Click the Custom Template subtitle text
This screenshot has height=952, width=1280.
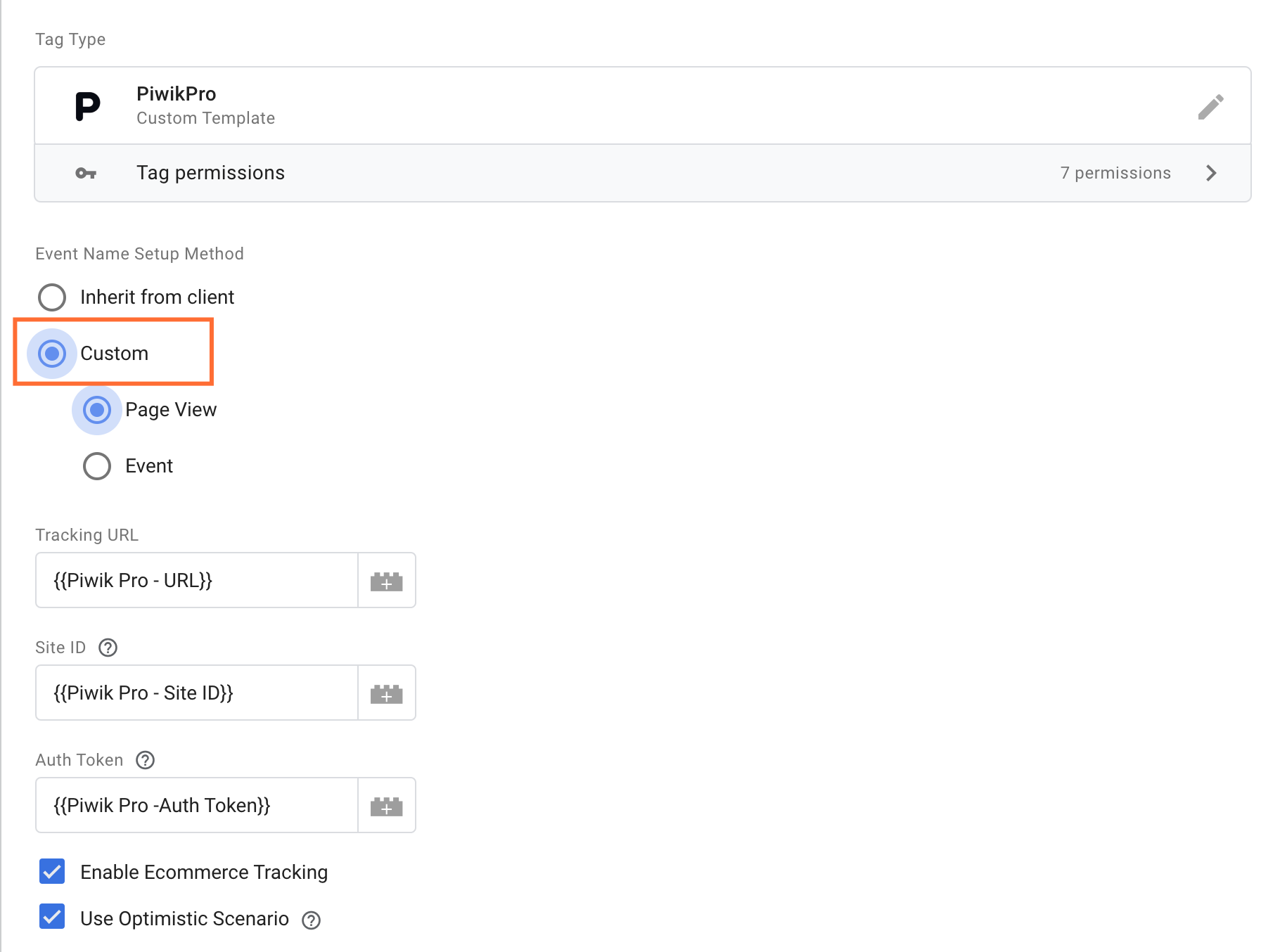[206, 118]
